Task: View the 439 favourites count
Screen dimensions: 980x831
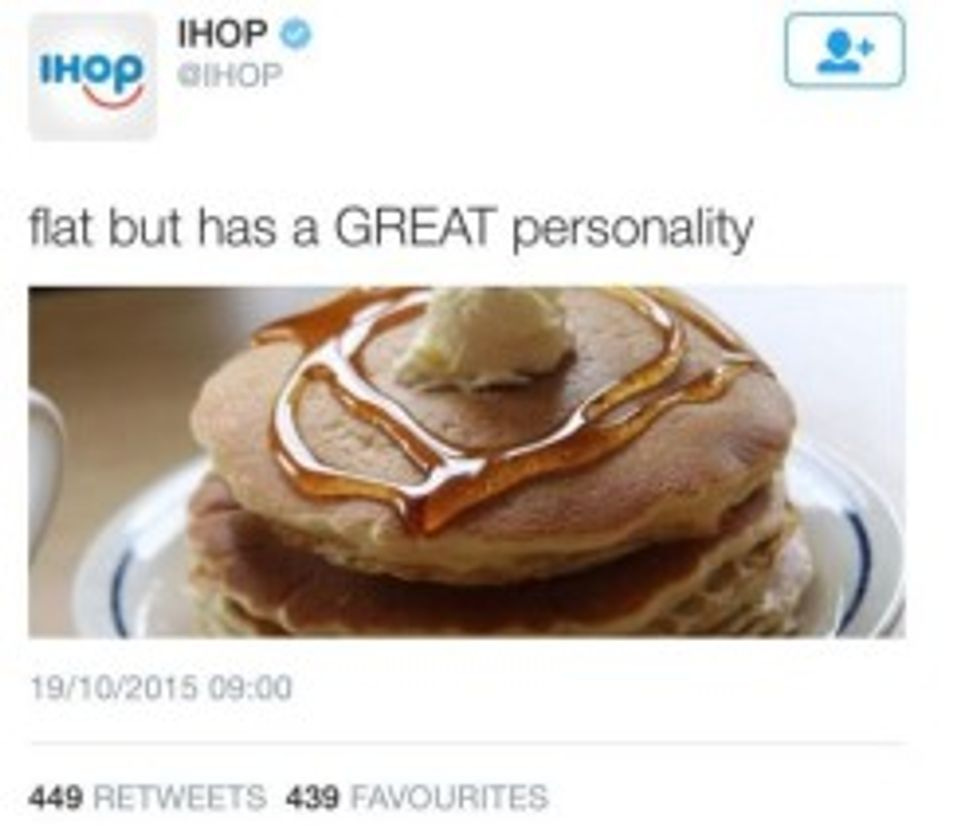Action: [312, 798]
